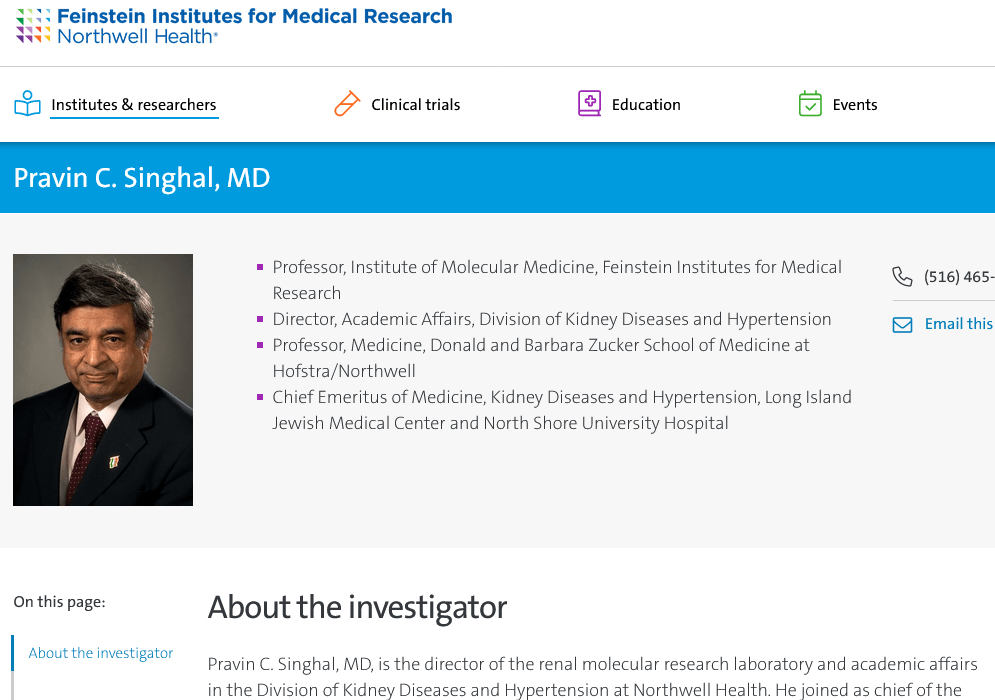Click the phone handset icon

coord(902,277)
